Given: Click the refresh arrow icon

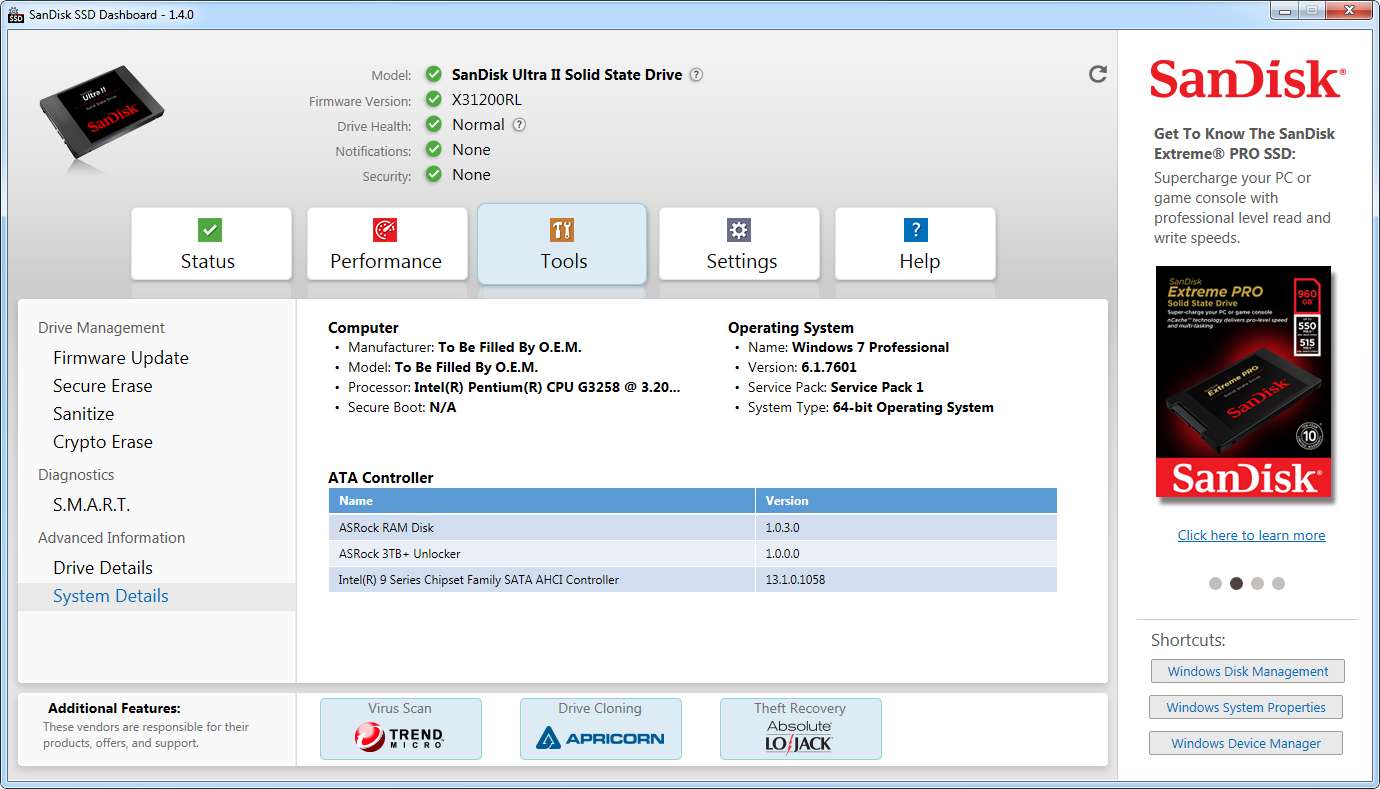Looking at the screenshot, I should pyautogui.click(x=1098, y=74).
